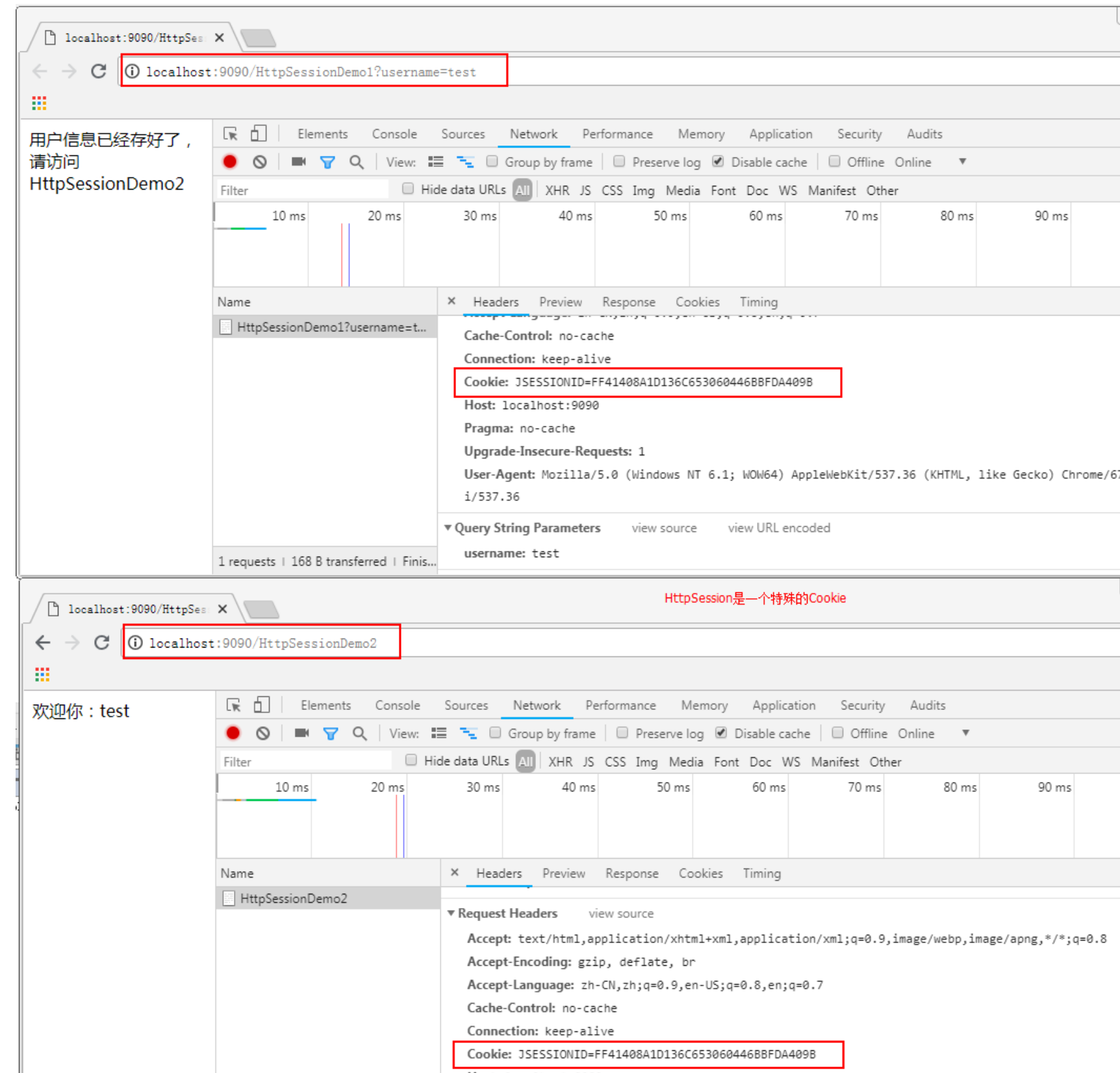Enable Preserve log in bottom DevTools
The image size is (1120, 1073).
[x=622, y=733]
